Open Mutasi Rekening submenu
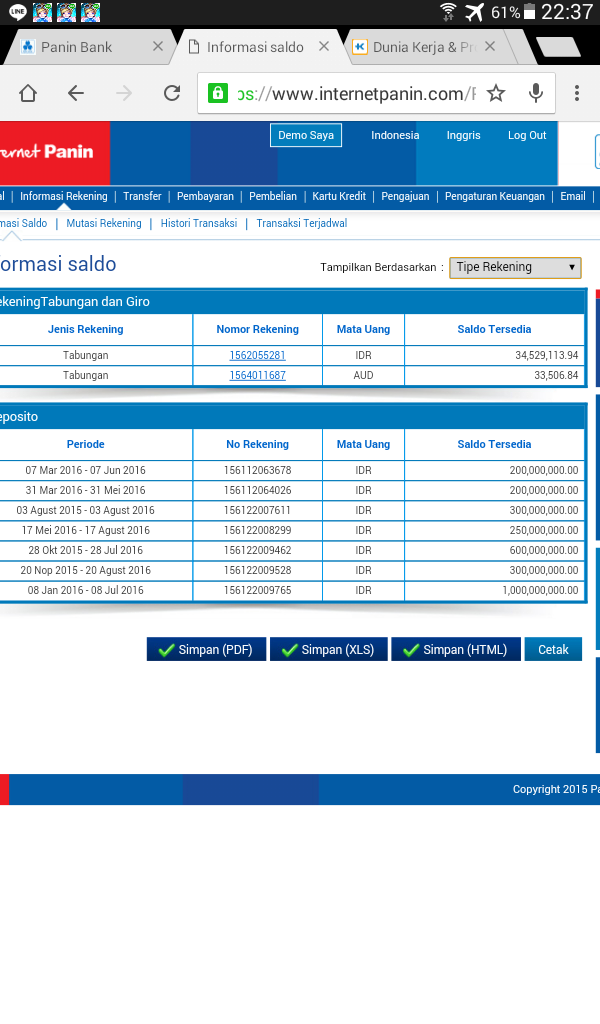 (104, 223)
